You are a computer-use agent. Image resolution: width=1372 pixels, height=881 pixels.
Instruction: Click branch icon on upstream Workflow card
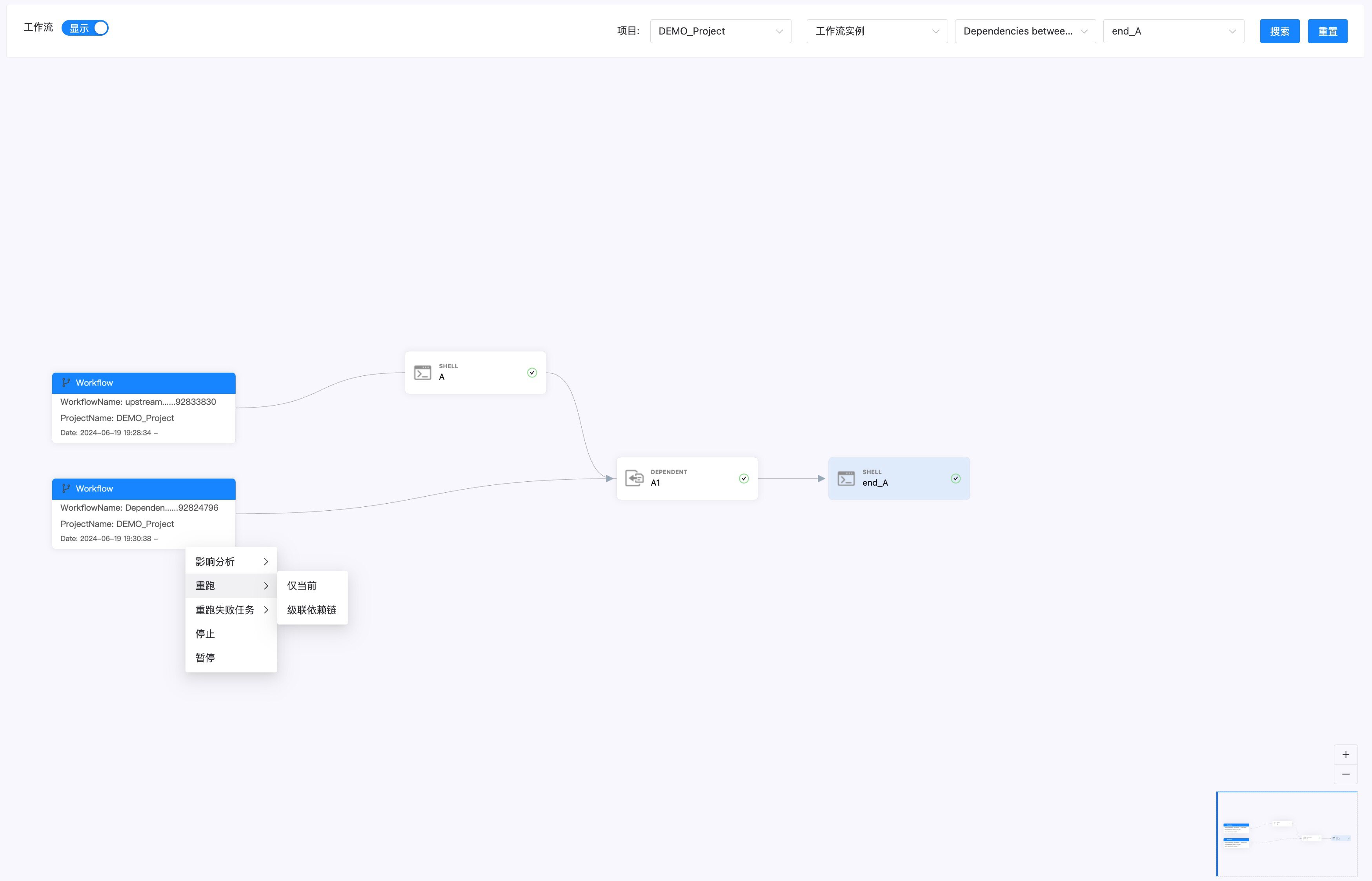(x=66, y=383)
